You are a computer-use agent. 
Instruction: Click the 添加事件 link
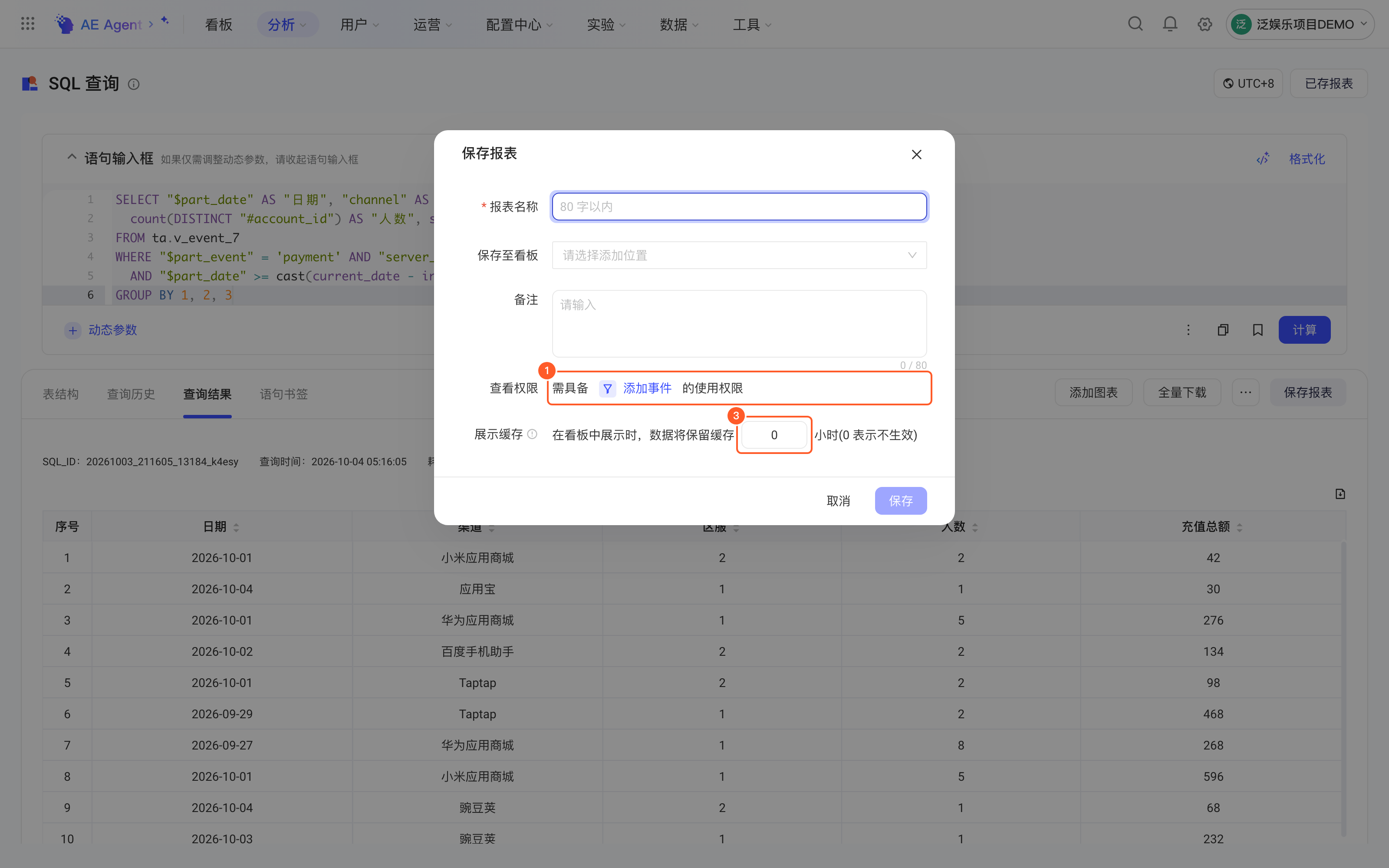647,389
